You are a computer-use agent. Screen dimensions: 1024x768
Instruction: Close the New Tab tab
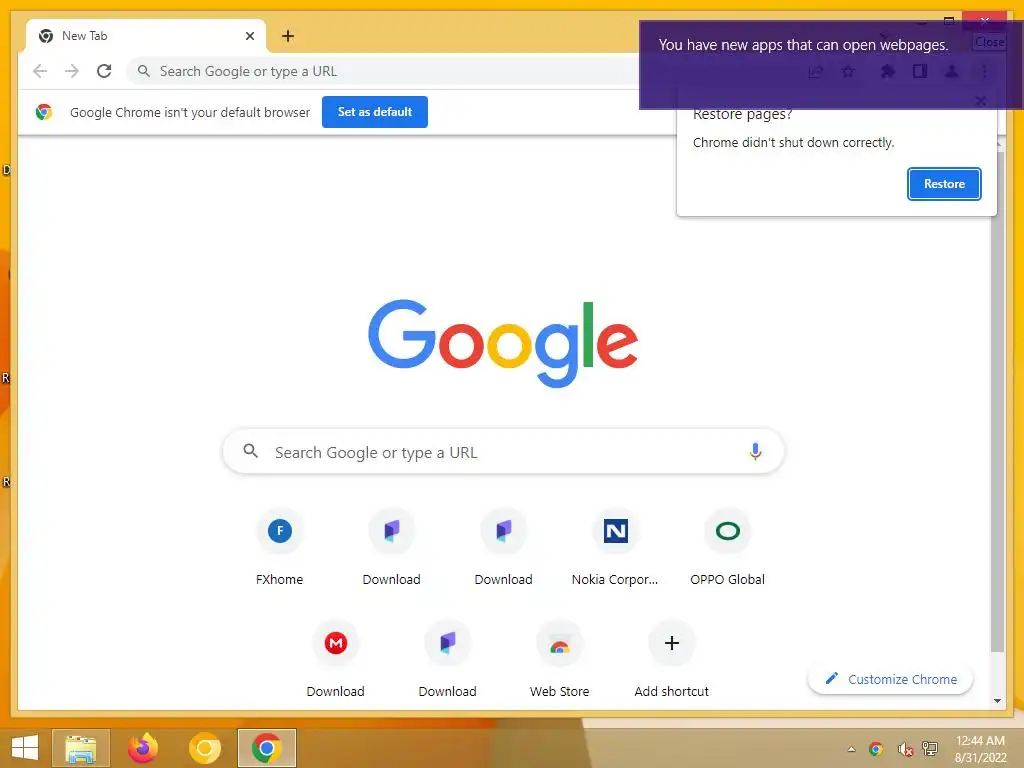(x=249, y=36)
